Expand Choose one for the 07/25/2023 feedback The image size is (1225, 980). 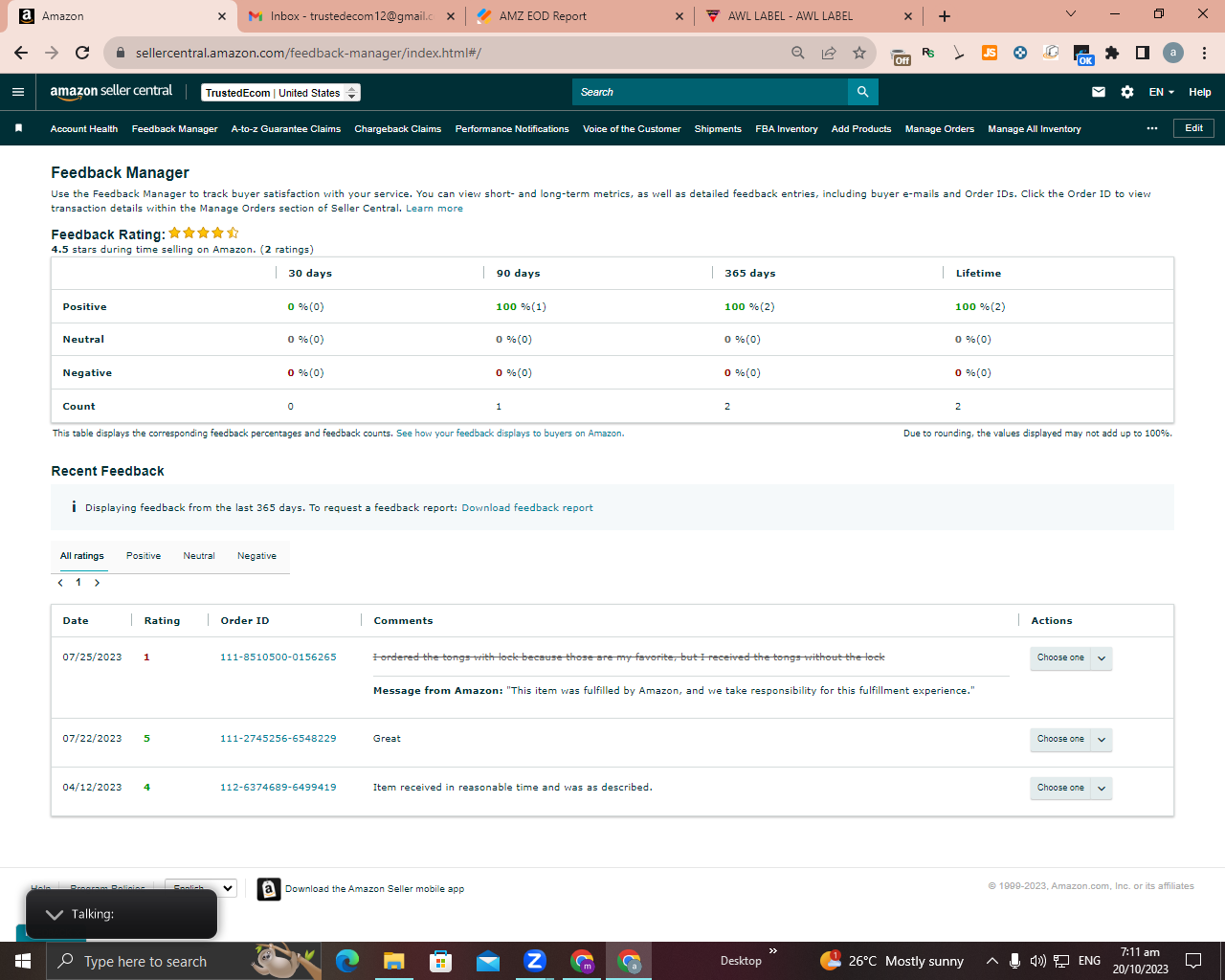point(1071,658)
